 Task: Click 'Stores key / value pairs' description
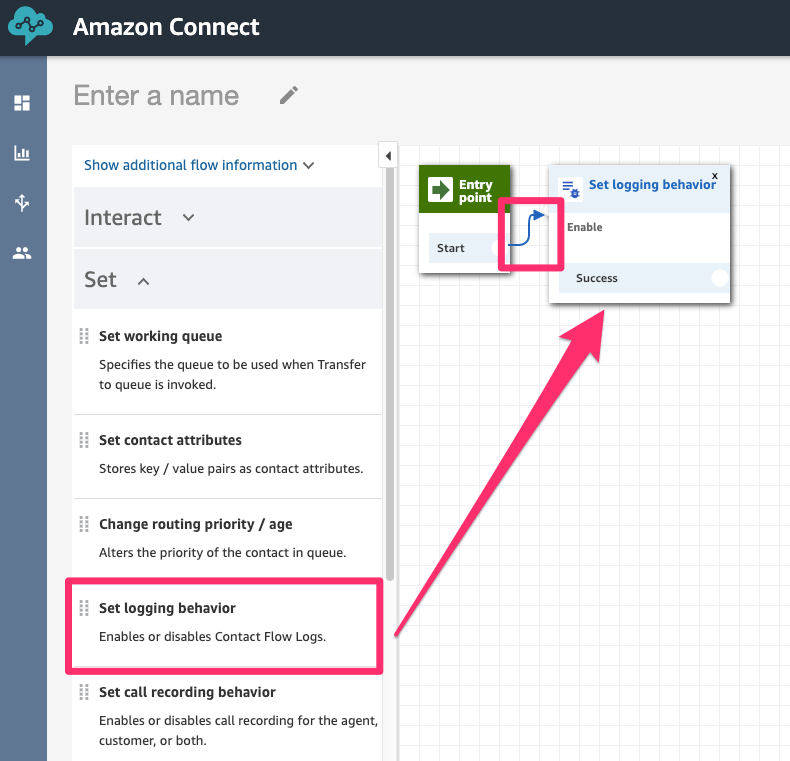coord(231,469)
